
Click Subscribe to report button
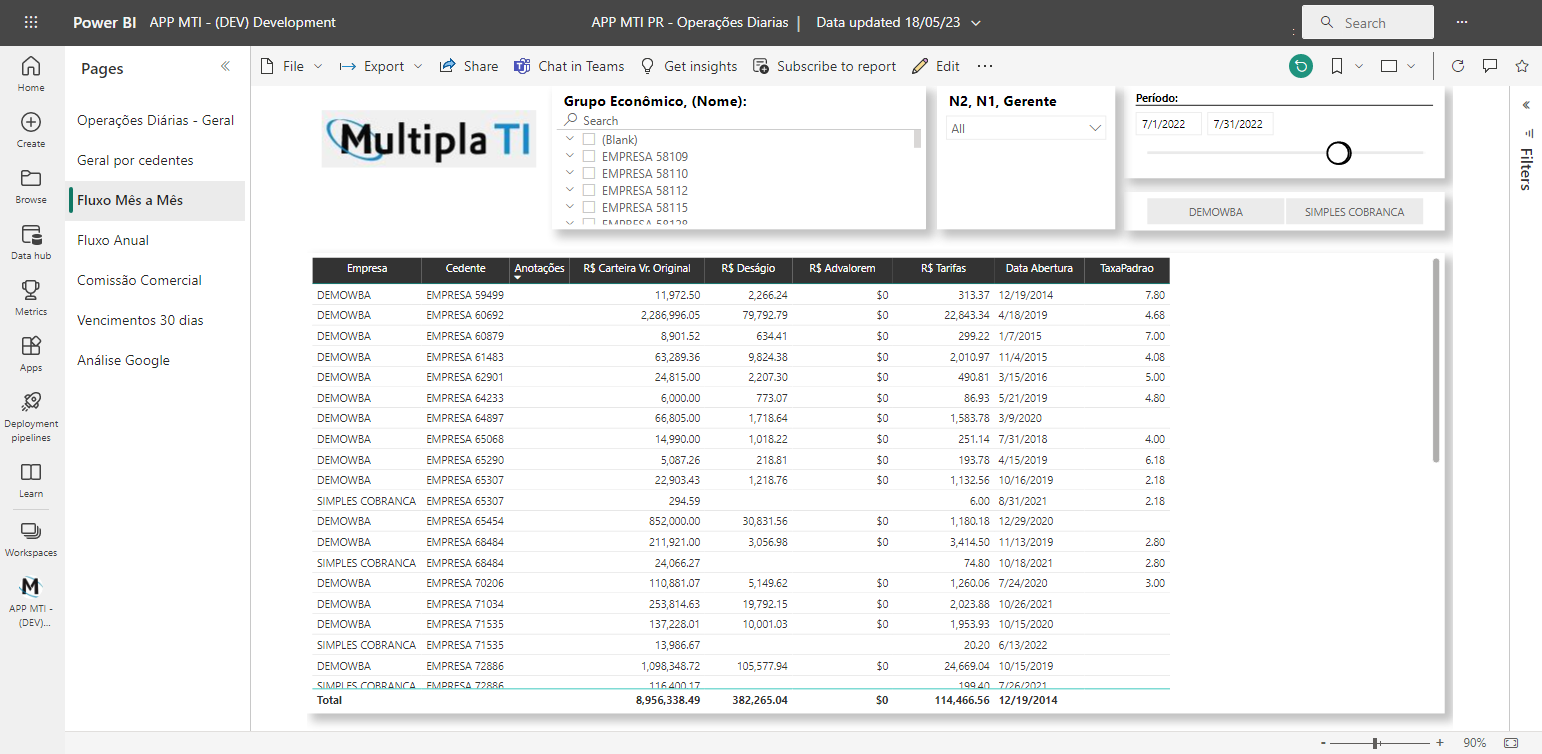point(825,66)
